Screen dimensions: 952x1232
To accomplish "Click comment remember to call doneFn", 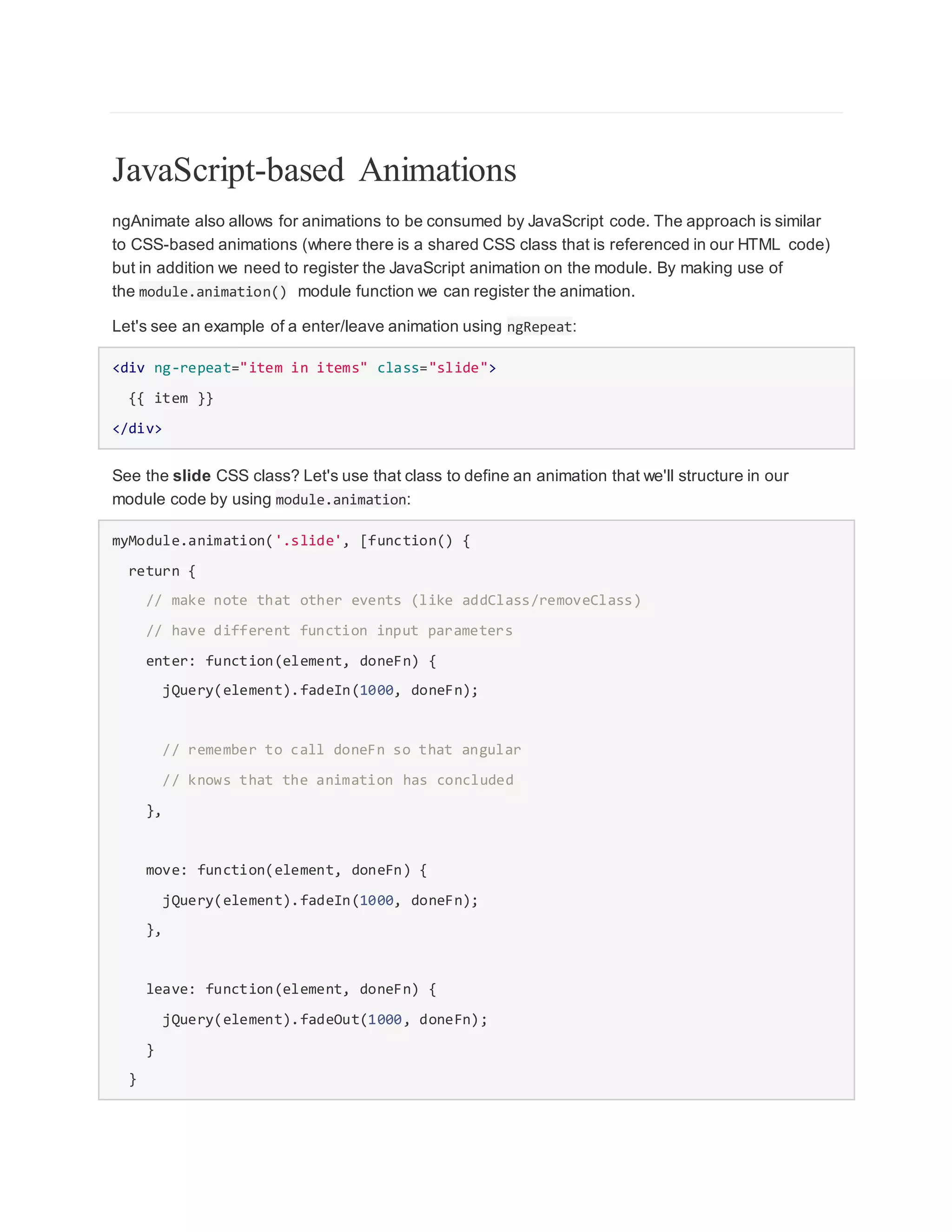I will [x=341, y=750].
